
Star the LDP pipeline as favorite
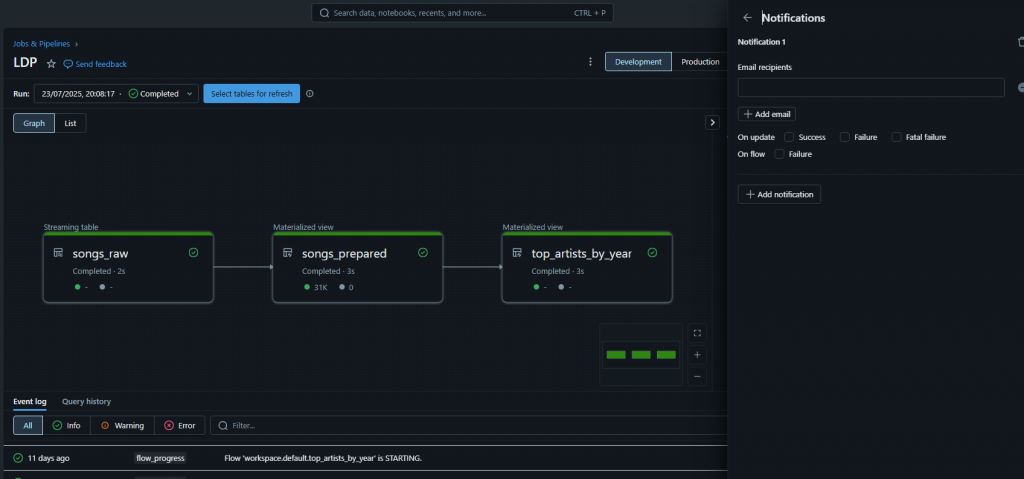(x=51, y=63)
